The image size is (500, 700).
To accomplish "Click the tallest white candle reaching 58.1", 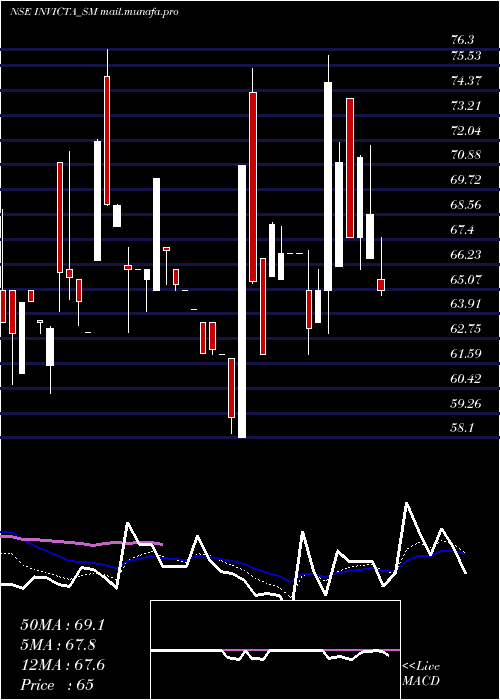I will click(x=242, y=301).
